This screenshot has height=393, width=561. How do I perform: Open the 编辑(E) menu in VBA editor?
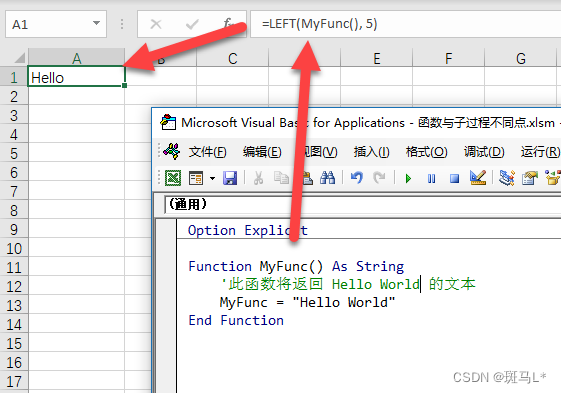[x=262, y=151]
